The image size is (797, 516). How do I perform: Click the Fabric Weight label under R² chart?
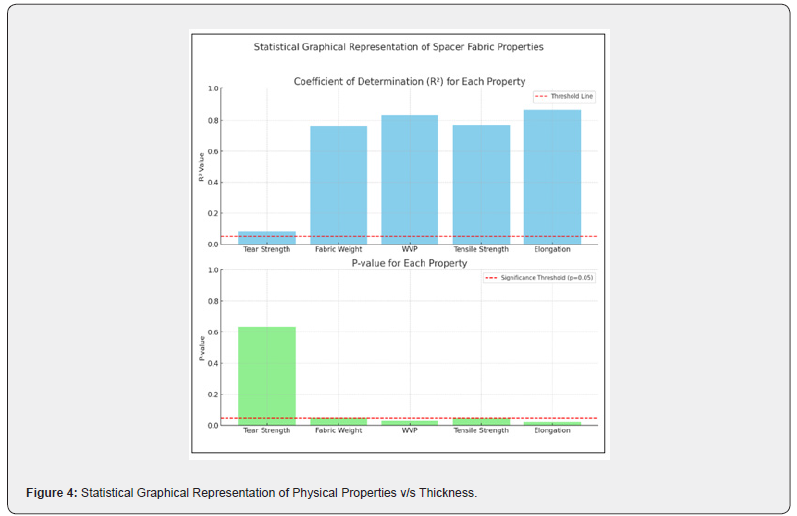[338, 249]
